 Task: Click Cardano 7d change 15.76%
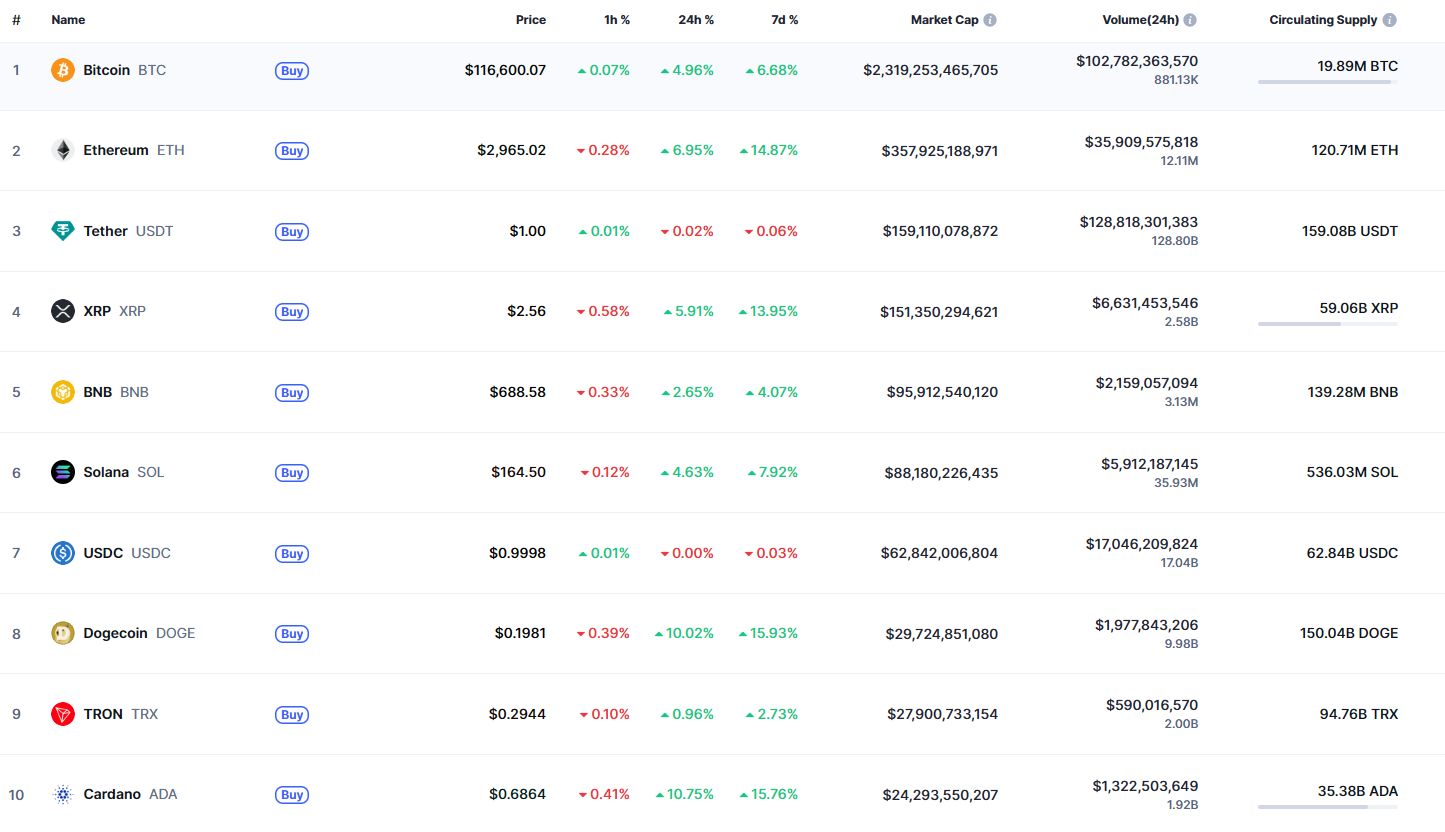[768, 794]
